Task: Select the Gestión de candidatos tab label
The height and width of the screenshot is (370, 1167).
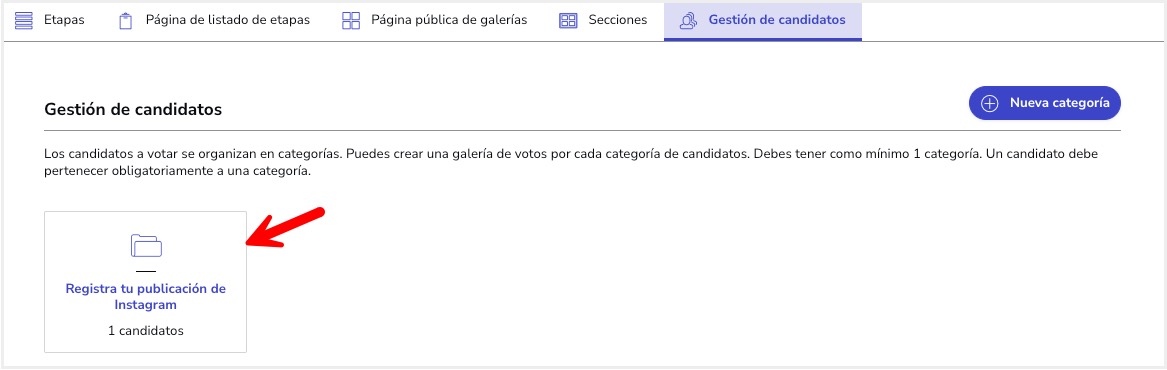Action: coord(777,20)
